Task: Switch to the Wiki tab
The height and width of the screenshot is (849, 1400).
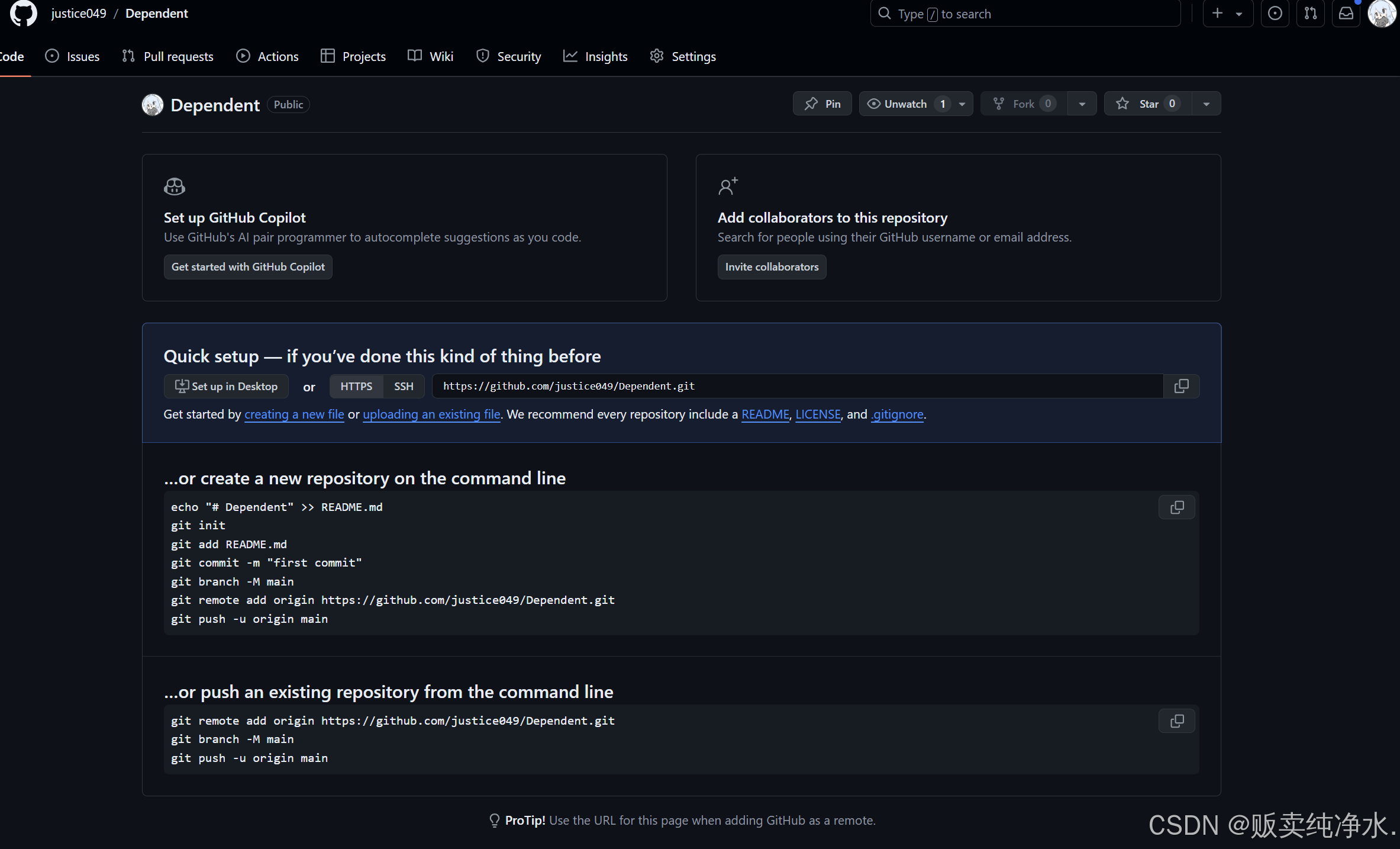Action: click(431, 56)
